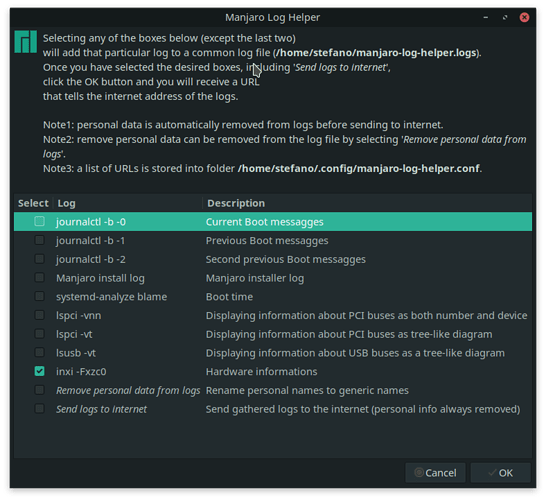Select the PCI buses number and device description
Viewport: 546px width, 500px height.
pos(366,315)
